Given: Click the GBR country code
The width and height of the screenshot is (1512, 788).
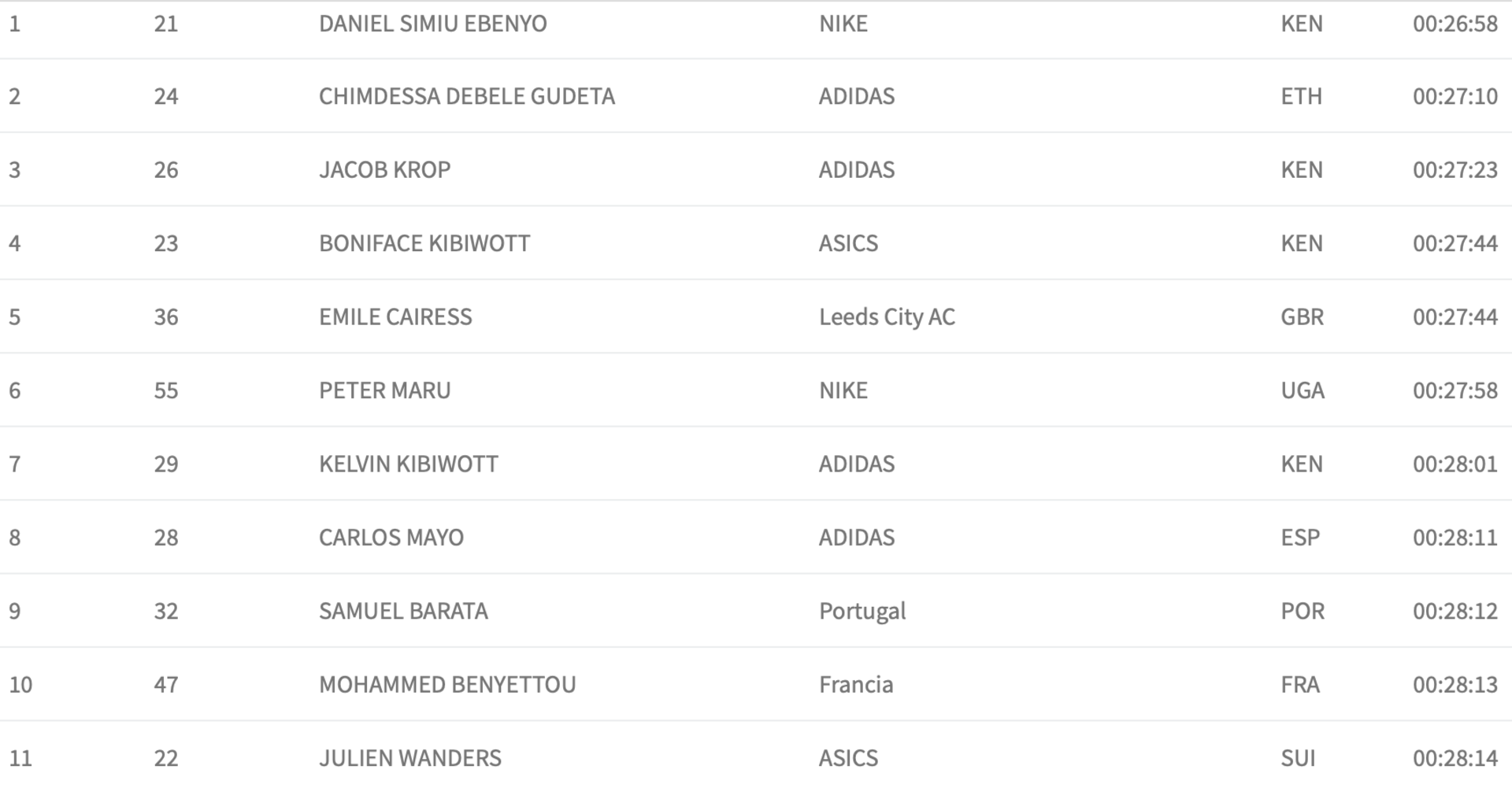Looking at the screenshot, I should 1303,317.
